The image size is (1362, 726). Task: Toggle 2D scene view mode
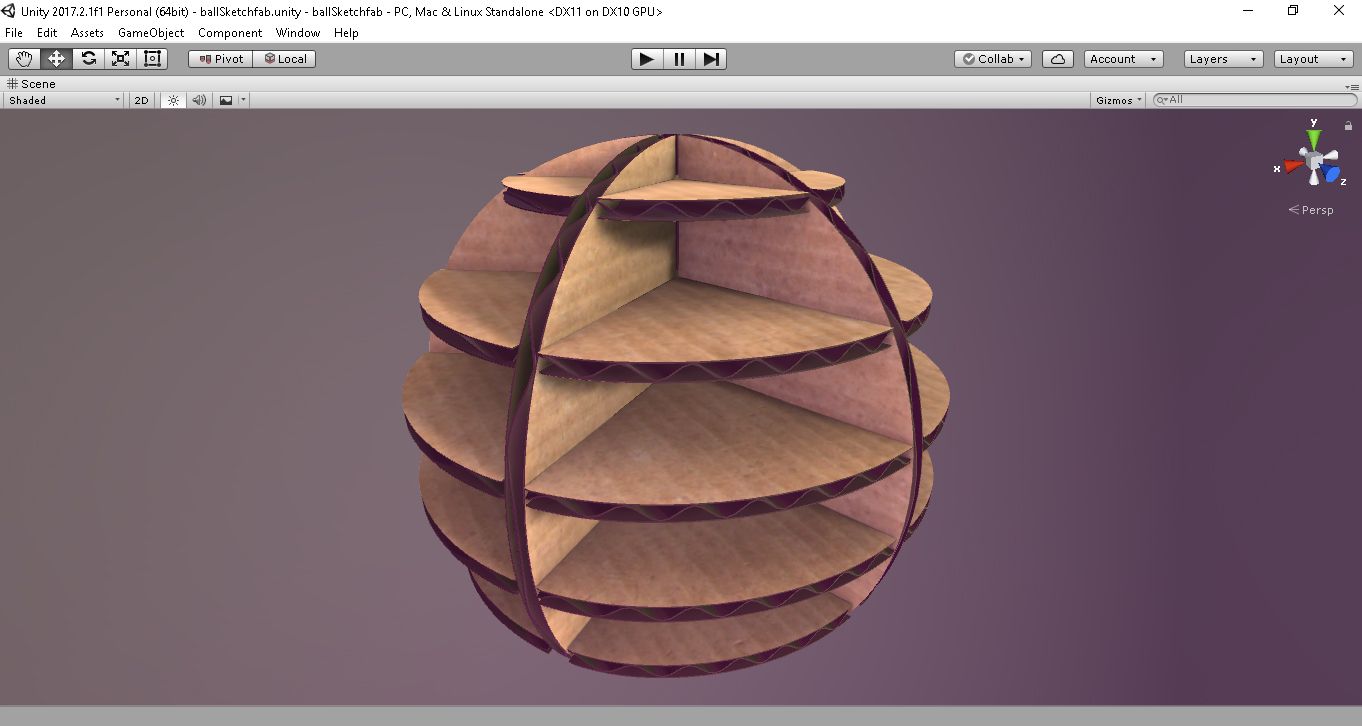point(142,100)
